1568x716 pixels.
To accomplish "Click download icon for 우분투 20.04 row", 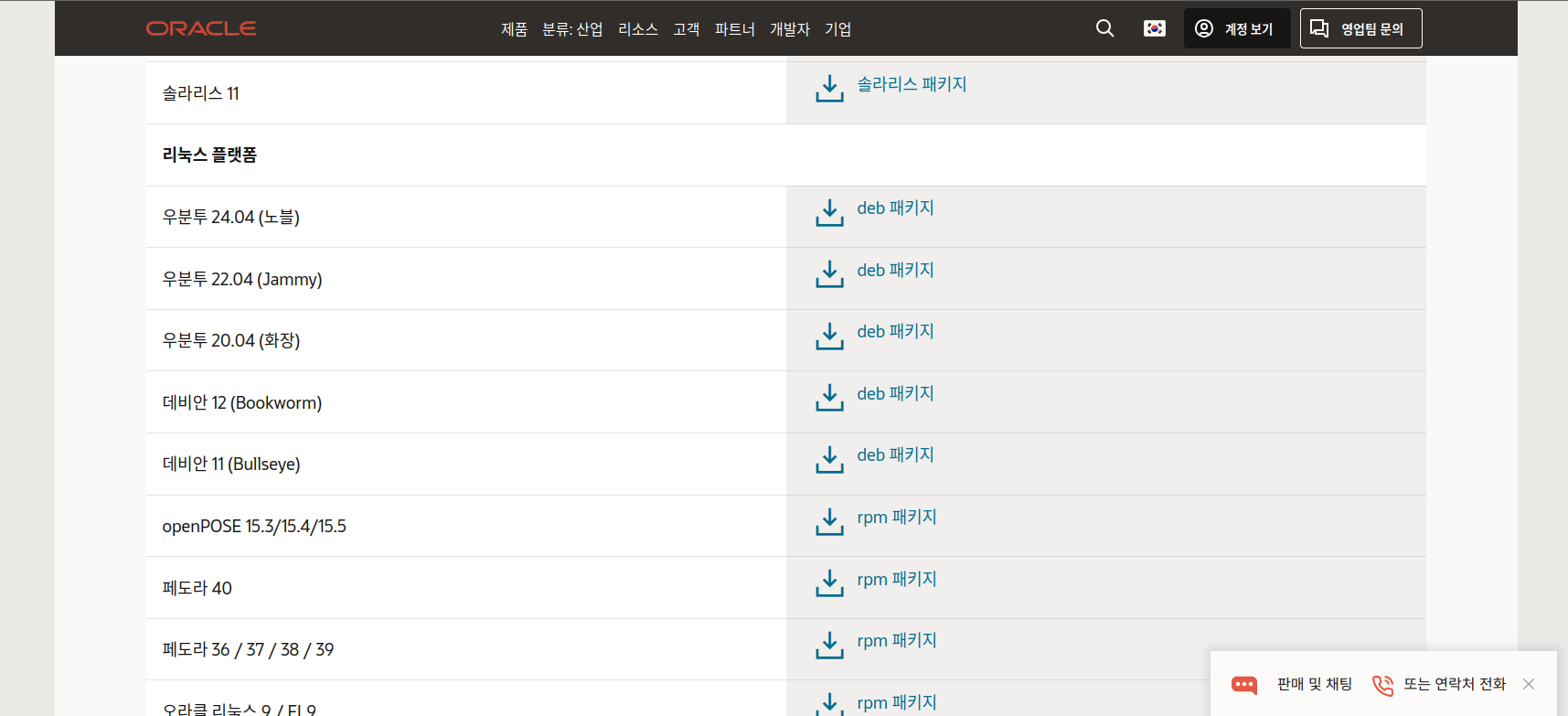I will point(829,336).
